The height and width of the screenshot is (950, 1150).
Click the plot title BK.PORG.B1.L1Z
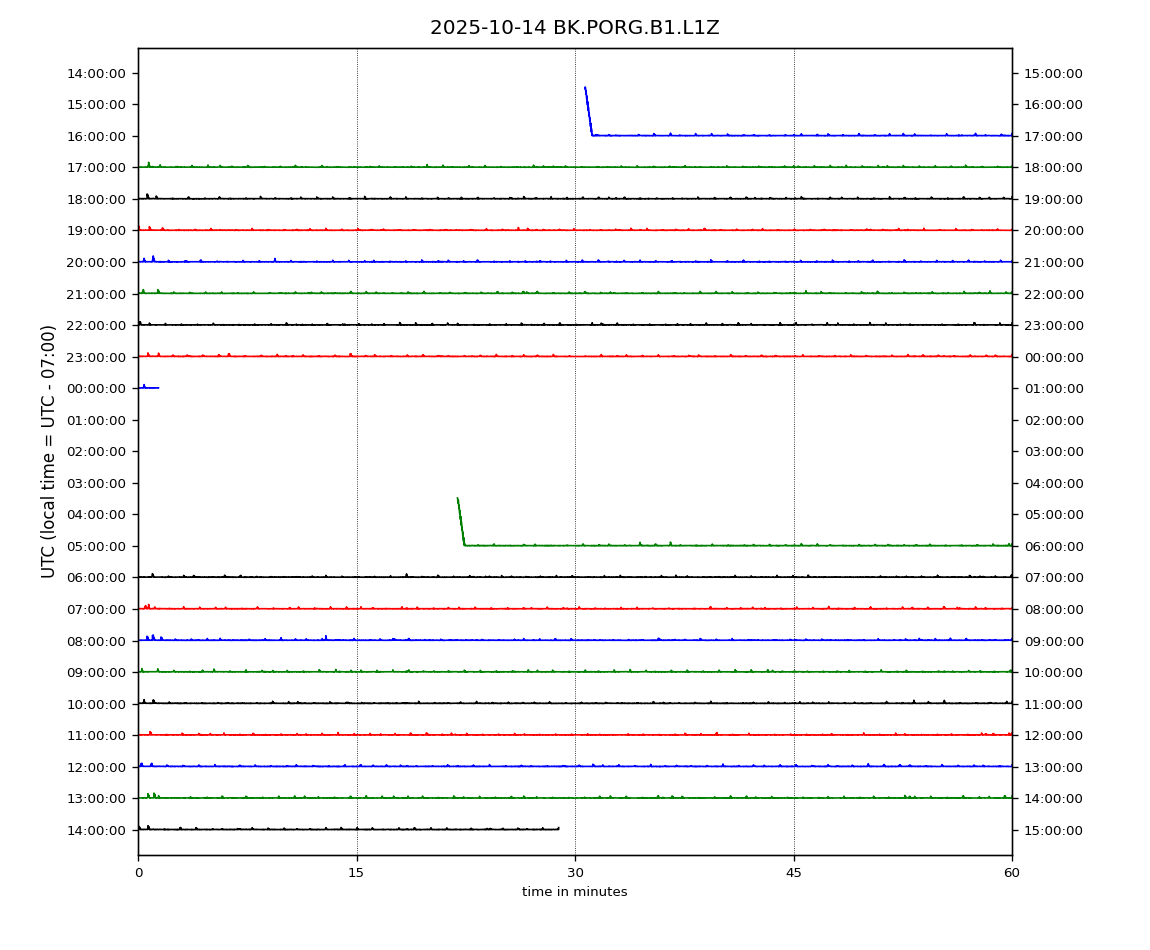[x=574, y=28]
